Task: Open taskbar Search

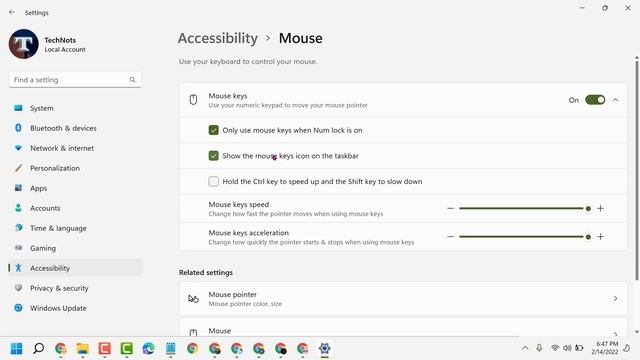Action: (39, 349)
